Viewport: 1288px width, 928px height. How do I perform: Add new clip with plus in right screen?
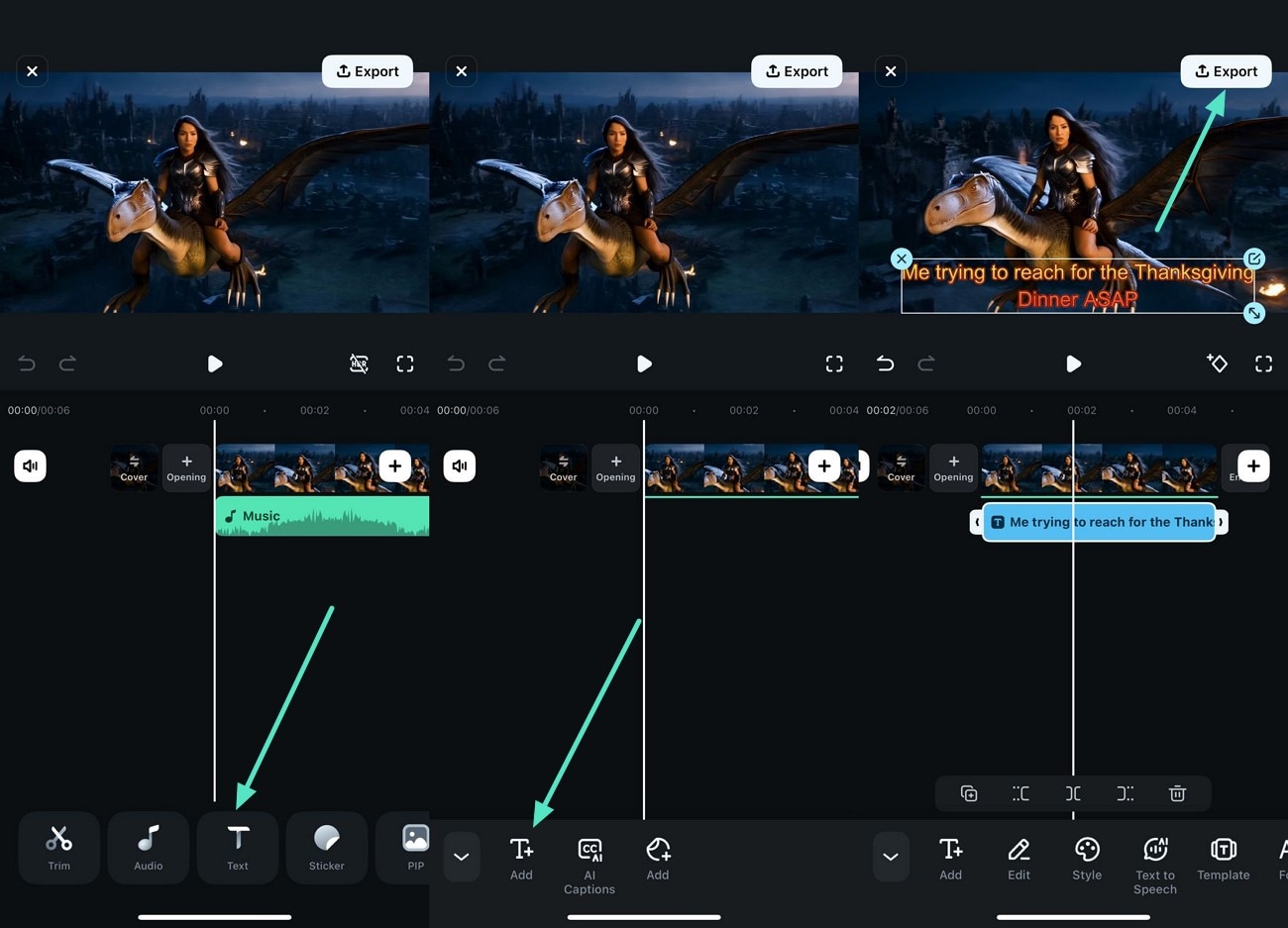click(x=1253, y=465)
